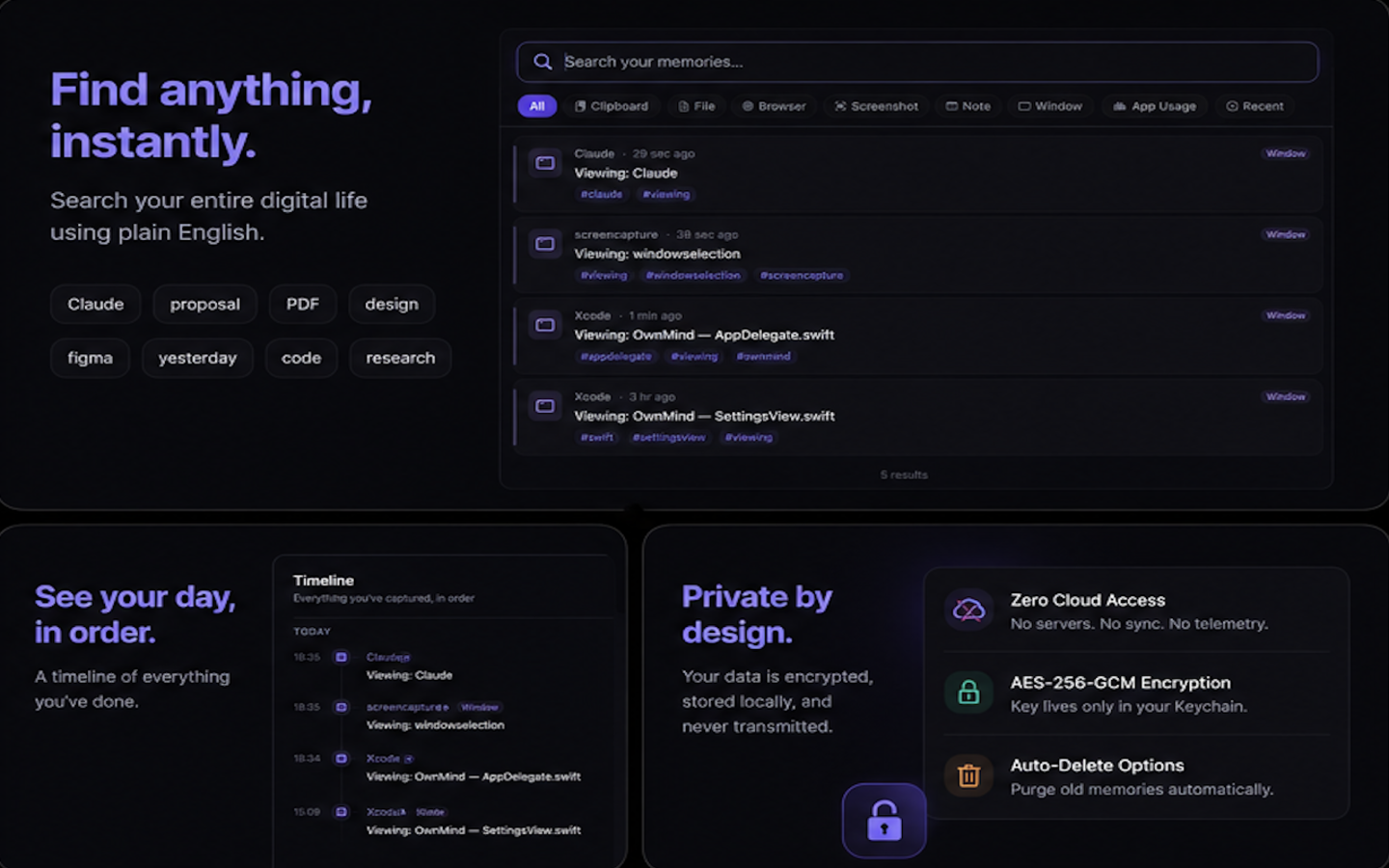This screenshot has height=868, width=1389.
Task: Choose the proposal suggestion chip
Action: (205, 304)
